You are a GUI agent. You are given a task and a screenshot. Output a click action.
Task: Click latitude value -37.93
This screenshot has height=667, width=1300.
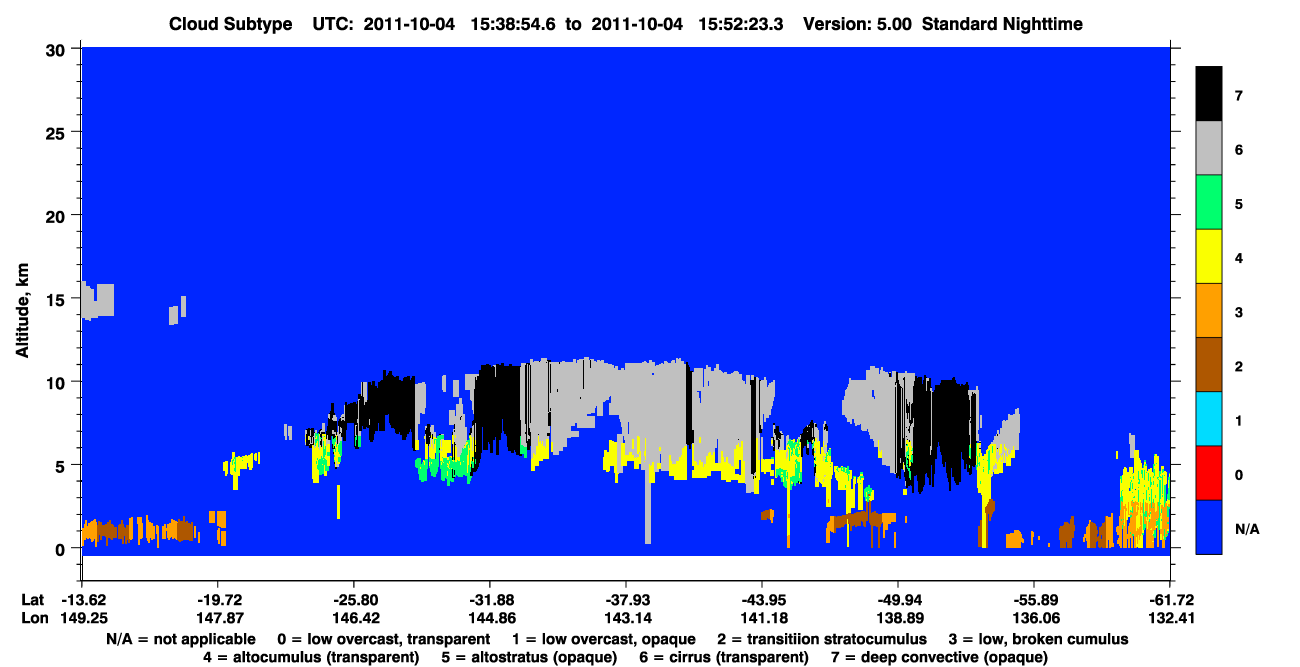(626, 600)
